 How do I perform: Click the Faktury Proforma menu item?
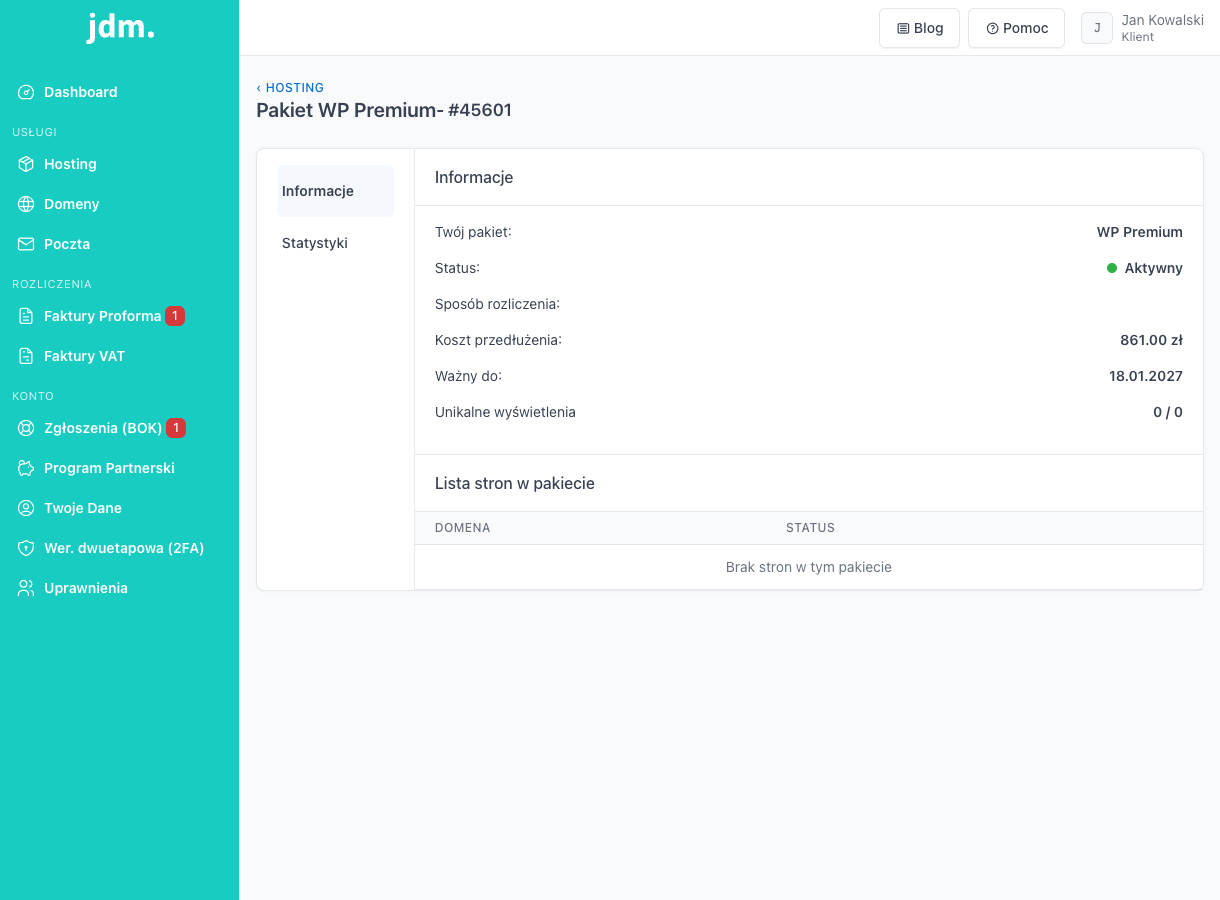coord(101,316)
